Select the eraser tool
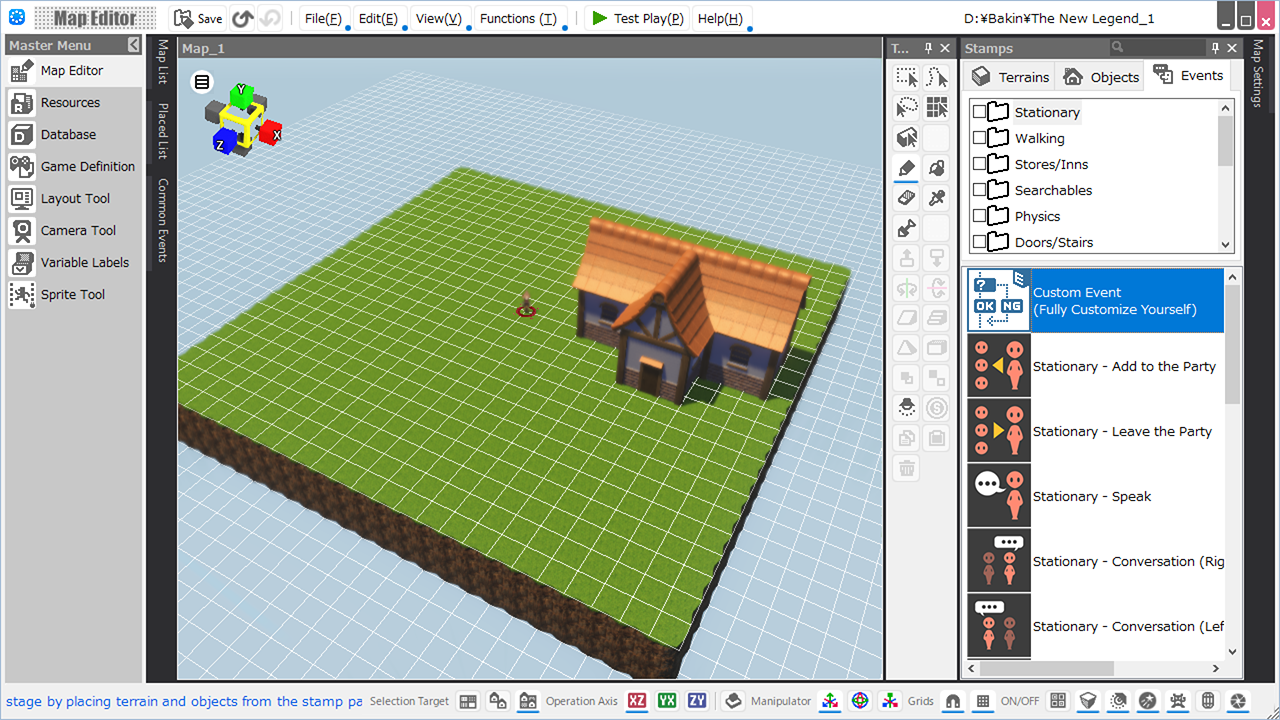The width and height of the screenshot is (1280, 720). [x=906, y=198]
